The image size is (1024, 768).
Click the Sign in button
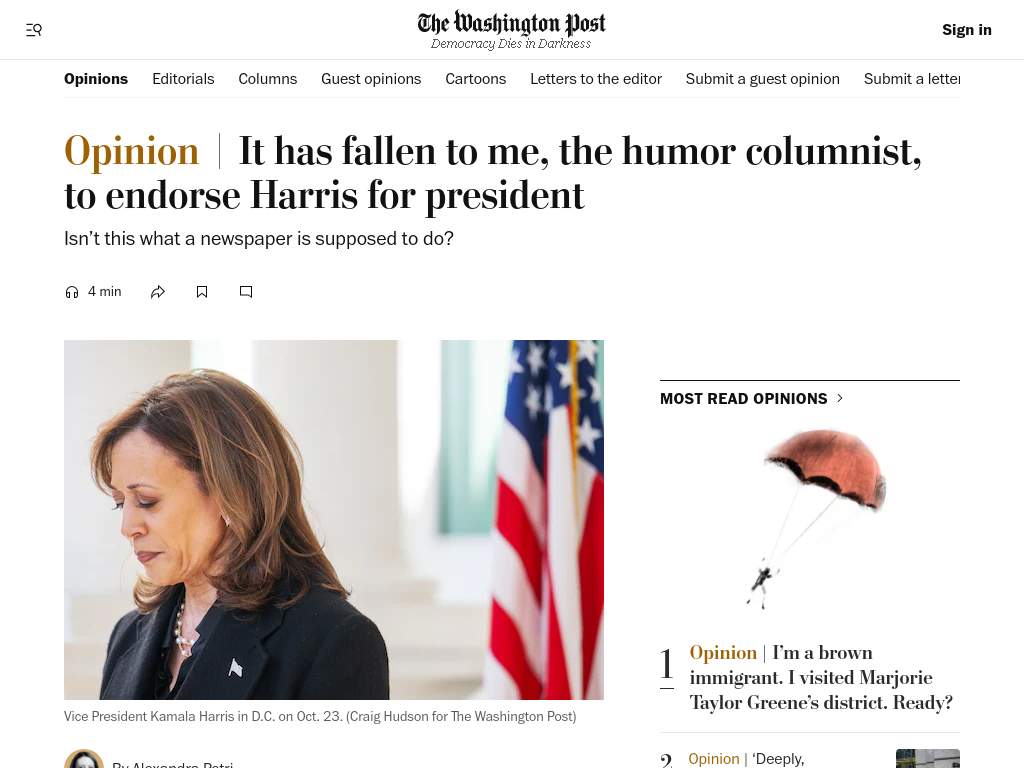point(967,30)
